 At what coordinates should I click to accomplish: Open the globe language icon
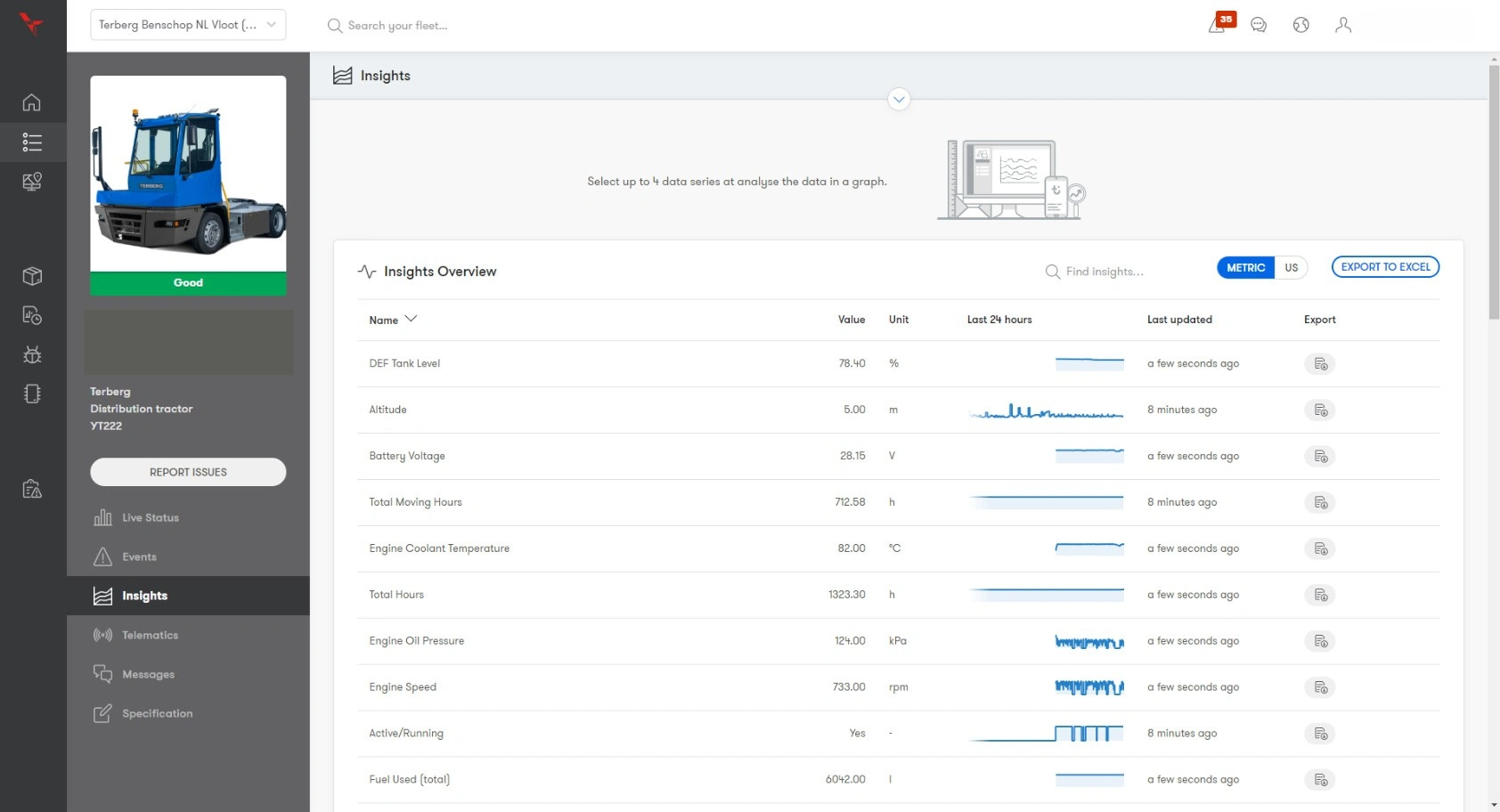1301,25
